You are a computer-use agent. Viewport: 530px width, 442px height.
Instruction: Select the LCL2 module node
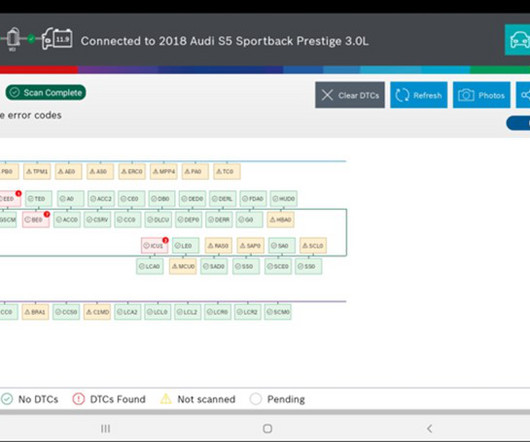click(x=188, y=312)
